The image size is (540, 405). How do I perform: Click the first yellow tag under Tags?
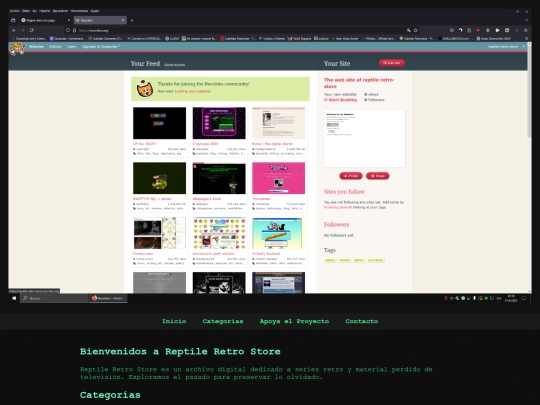[330, 260]
